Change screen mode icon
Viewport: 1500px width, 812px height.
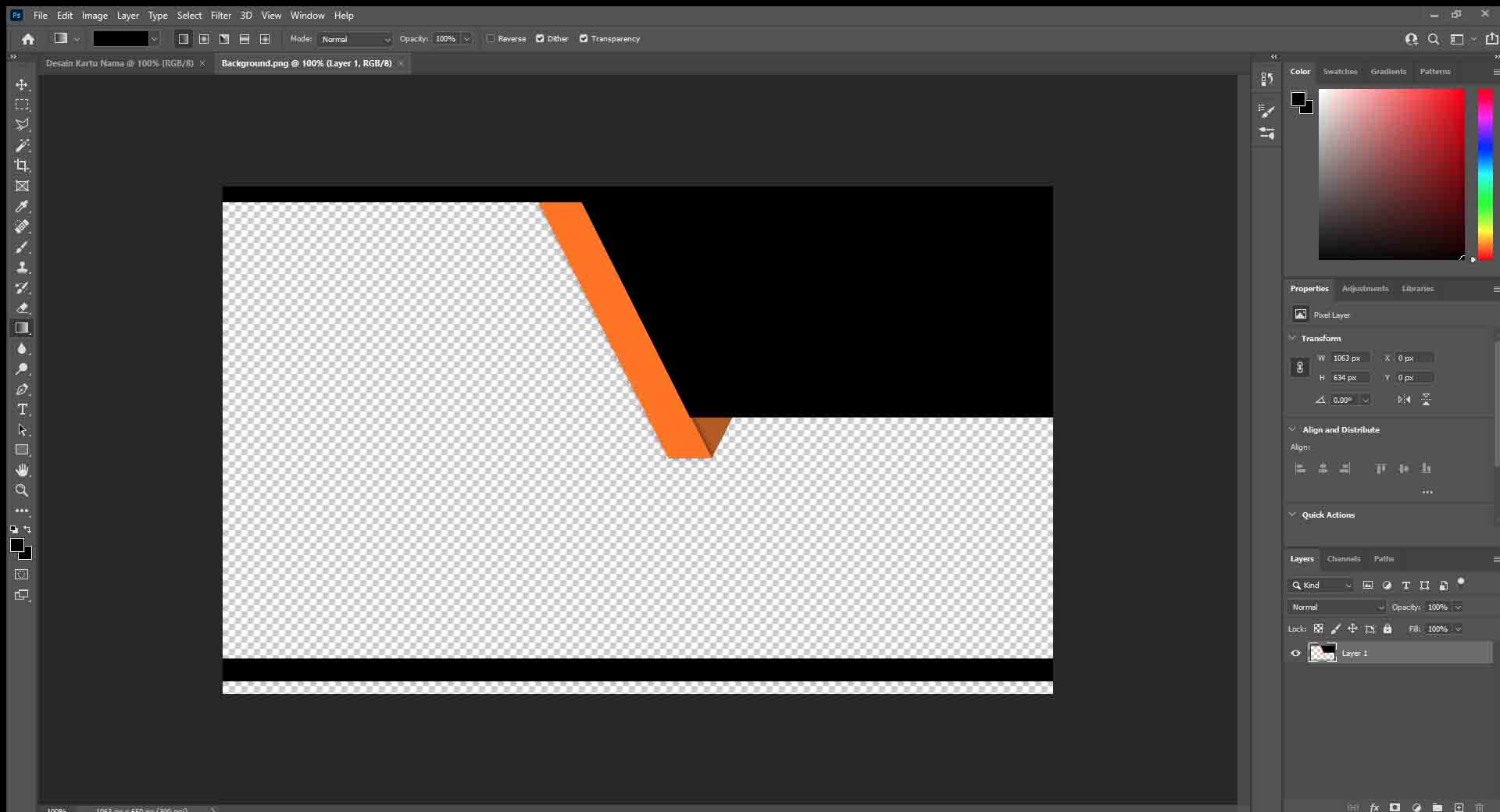pos(22,595)
